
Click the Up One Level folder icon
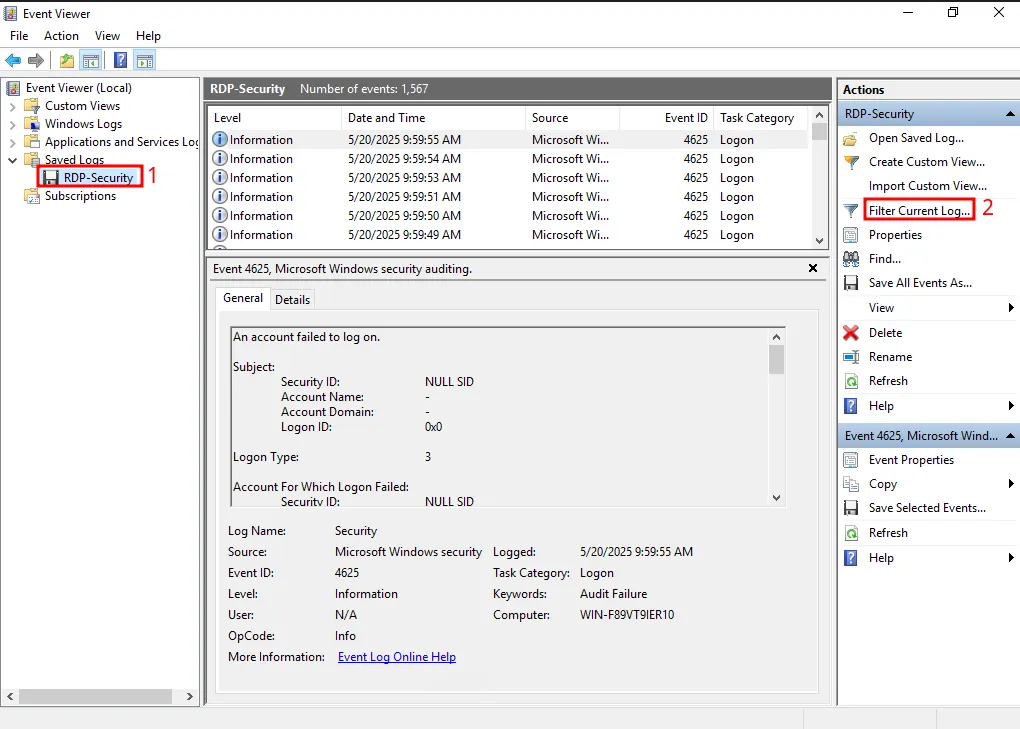pos(66,60)
